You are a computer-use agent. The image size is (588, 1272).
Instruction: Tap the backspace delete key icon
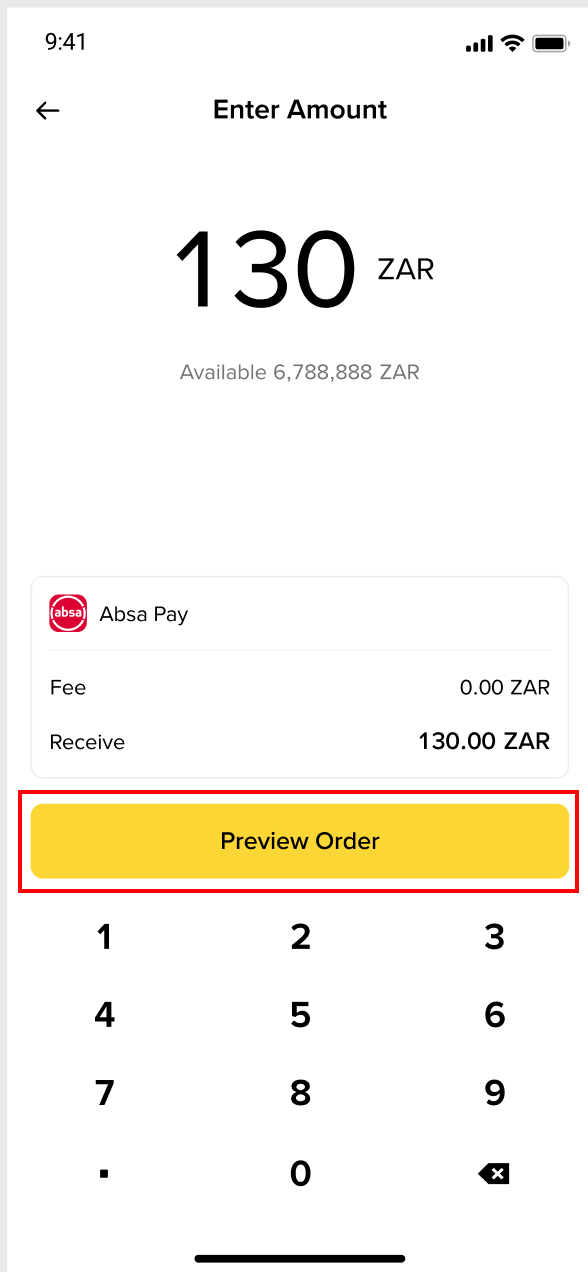click(x=494, y=1173)
